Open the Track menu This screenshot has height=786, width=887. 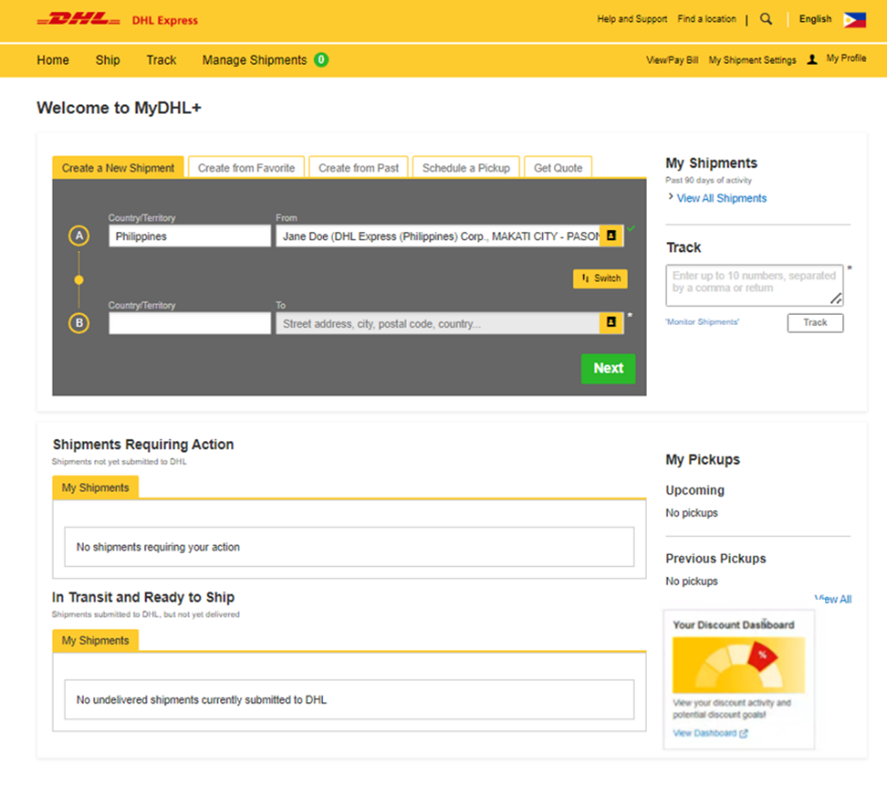pyautogui.click(x=161, y=60)
